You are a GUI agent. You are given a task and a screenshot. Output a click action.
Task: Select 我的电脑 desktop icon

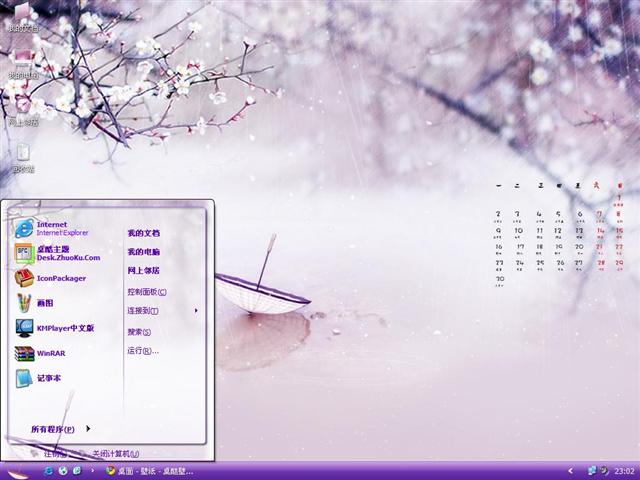click(x=24, y=64)
